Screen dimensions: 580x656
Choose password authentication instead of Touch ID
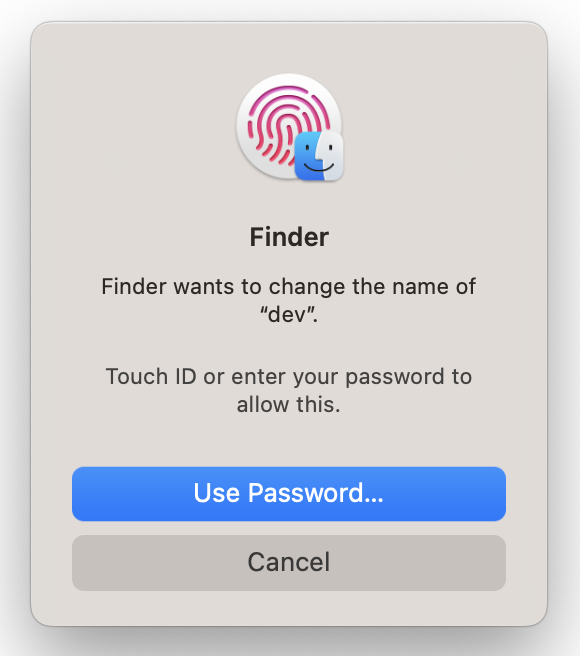coord(289,494)
